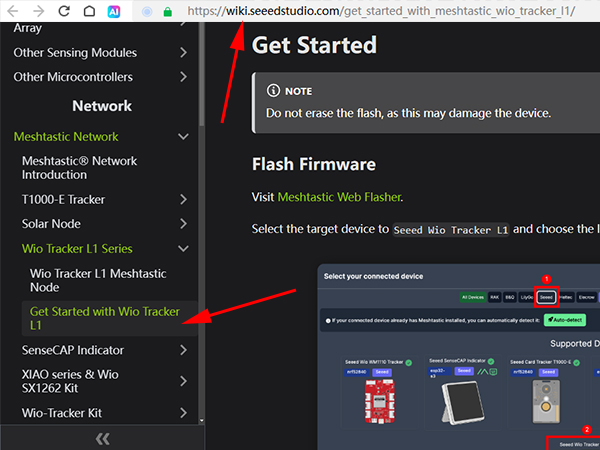The width and height of the screenshot is (600, 450).
Task: Expand Other Sensing Modules section
Action: pos(183,52)
